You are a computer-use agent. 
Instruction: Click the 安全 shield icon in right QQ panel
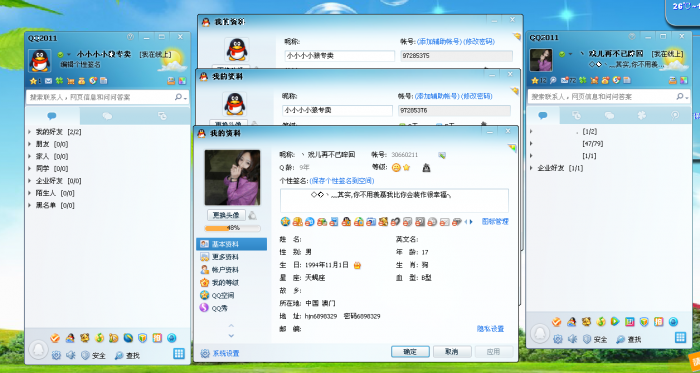pyautogui.click(x=588, y=339)
